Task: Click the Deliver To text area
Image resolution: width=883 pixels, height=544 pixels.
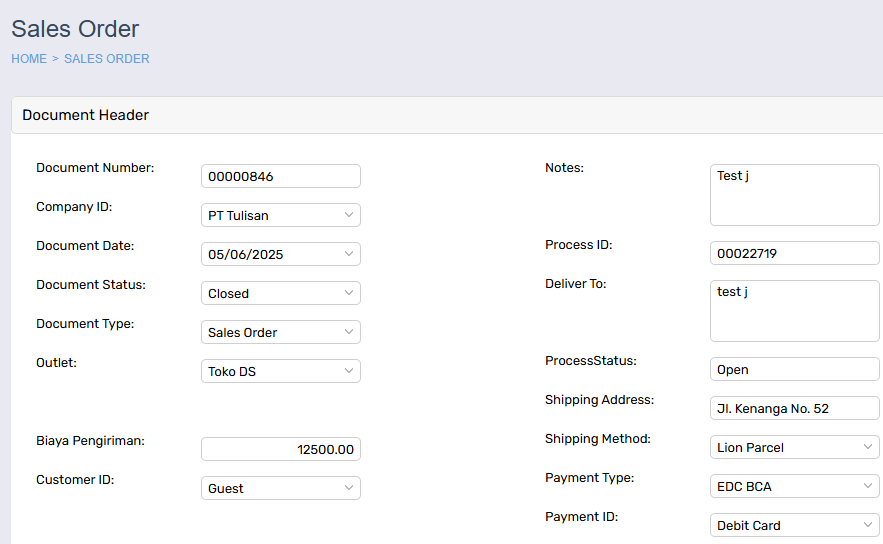Action: [795, 311]
